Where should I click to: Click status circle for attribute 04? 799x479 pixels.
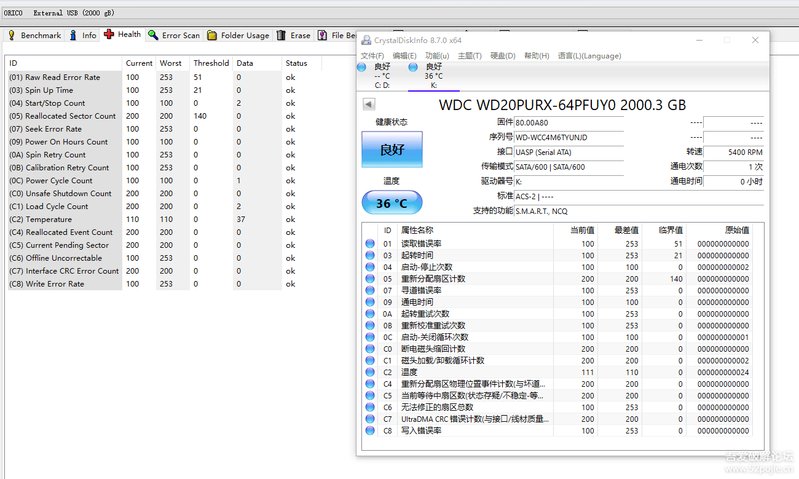(370, 267)
